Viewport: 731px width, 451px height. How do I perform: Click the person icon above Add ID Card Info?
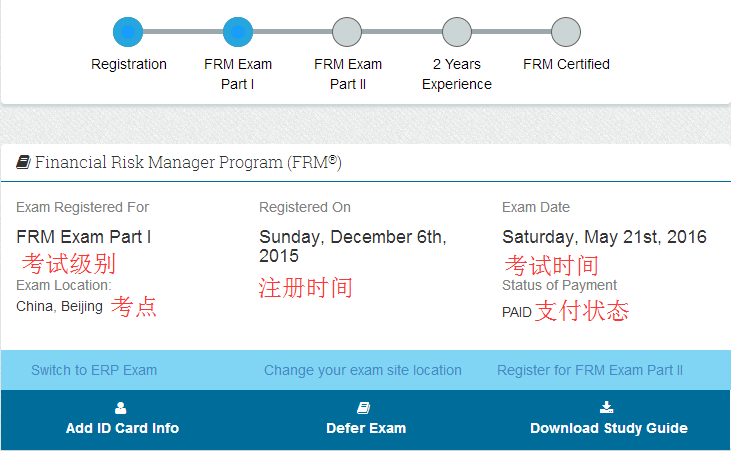pos(121,407)
